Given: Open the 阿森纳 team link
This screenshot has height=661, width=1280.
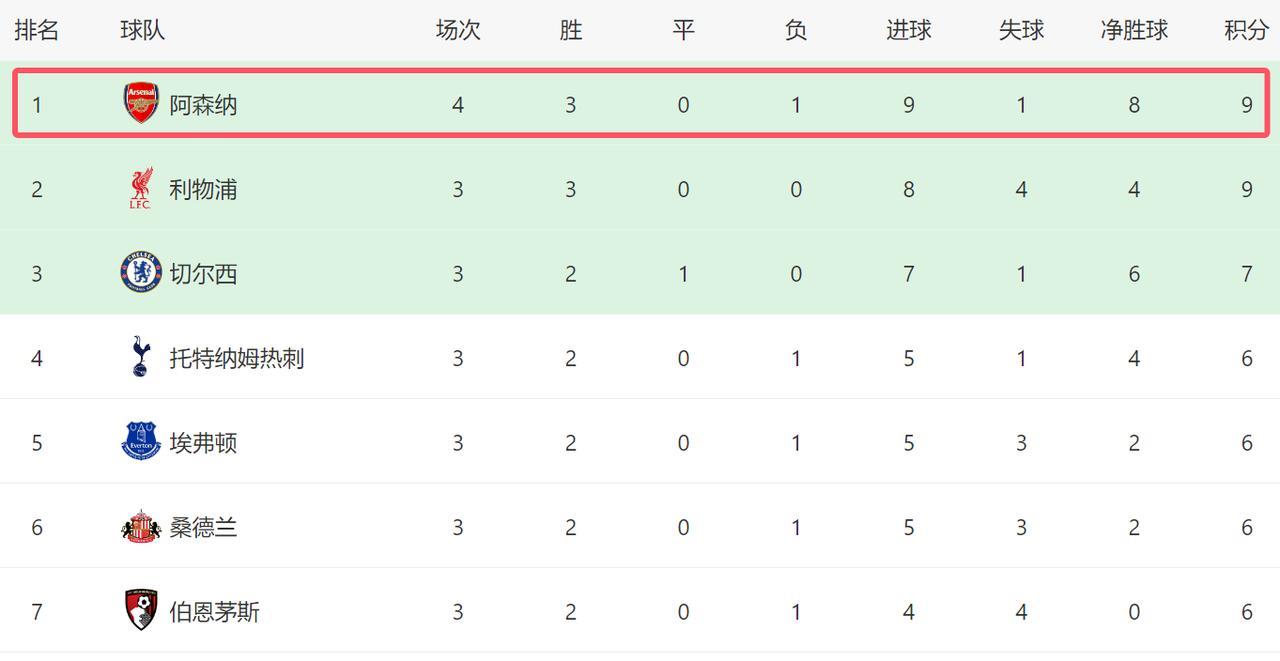Looking at the screenshot, I should 203,105.
